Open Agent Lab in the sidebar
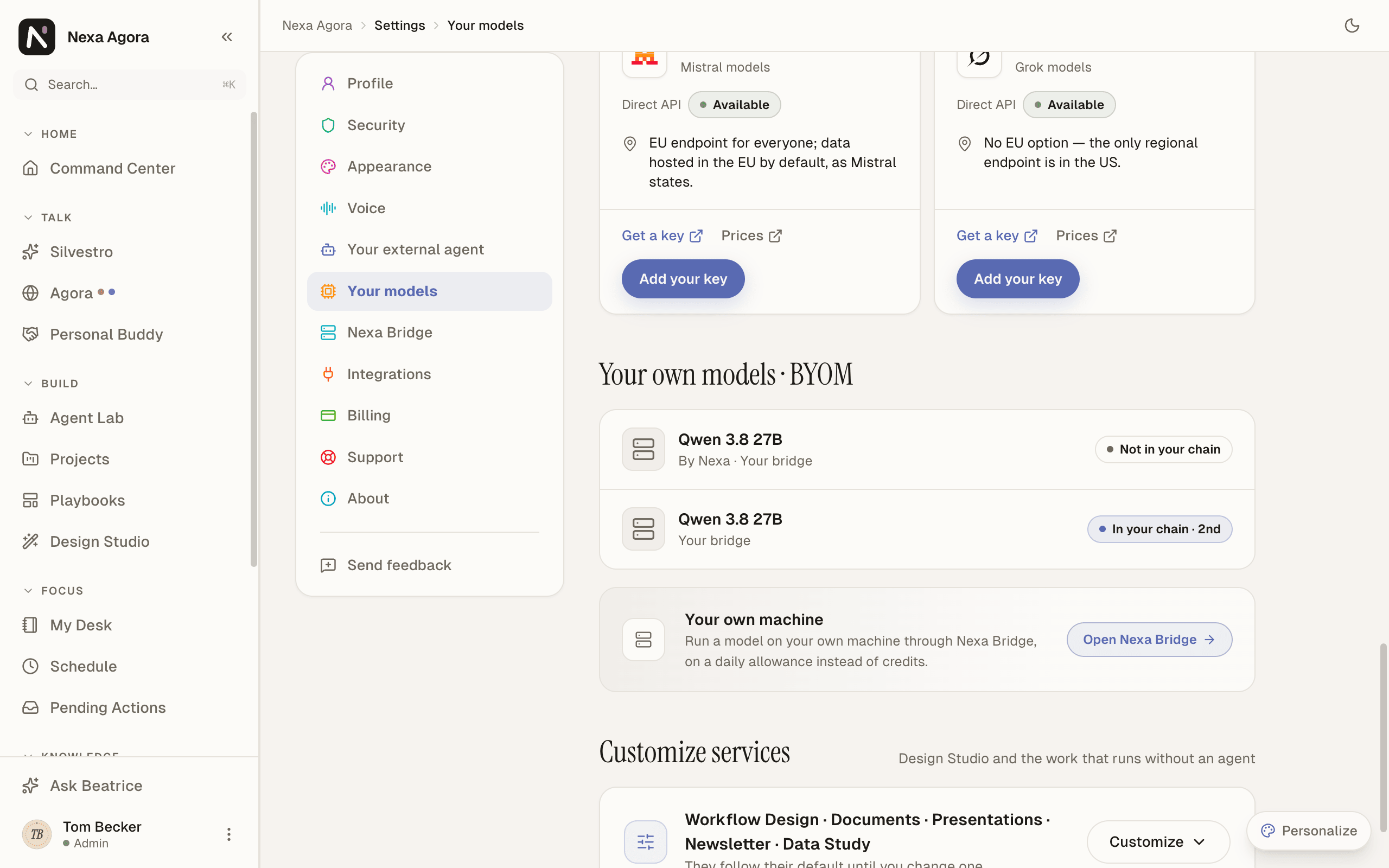 [x=129, y=418]
